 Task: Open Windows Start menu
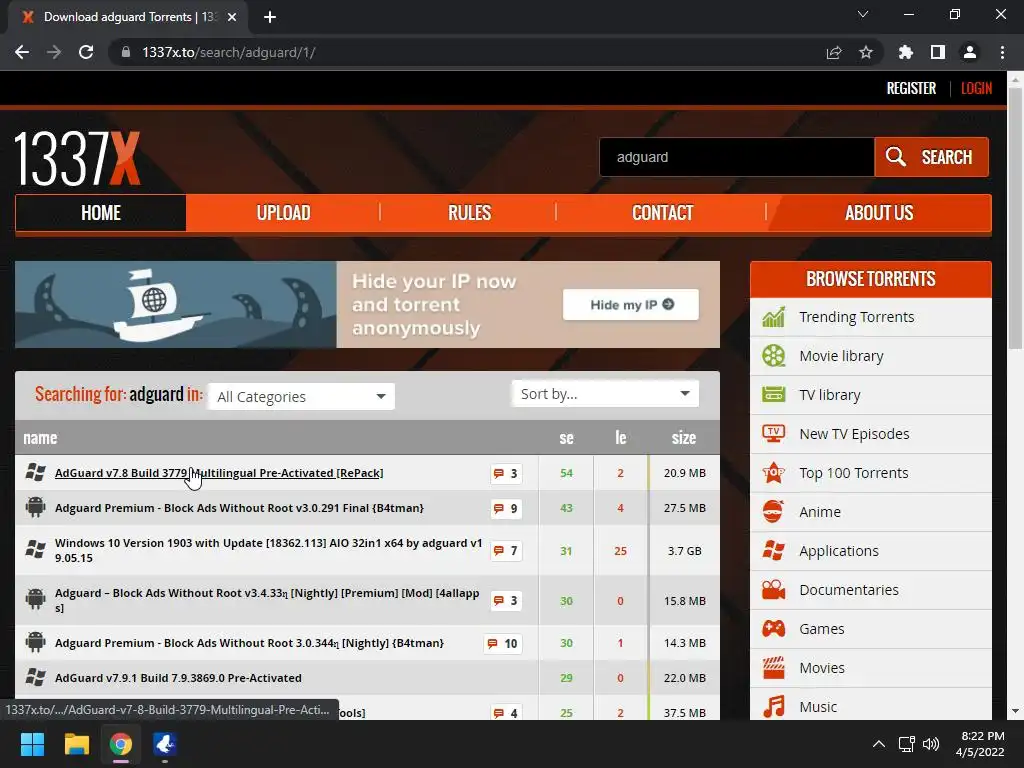(32, 744)
